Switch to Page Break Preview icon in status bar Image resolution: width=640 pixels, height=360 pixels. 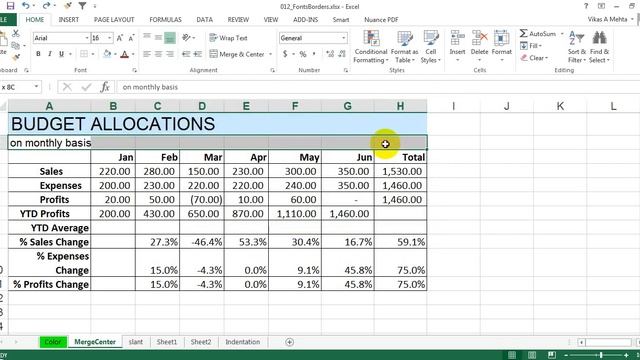[552, 355]
